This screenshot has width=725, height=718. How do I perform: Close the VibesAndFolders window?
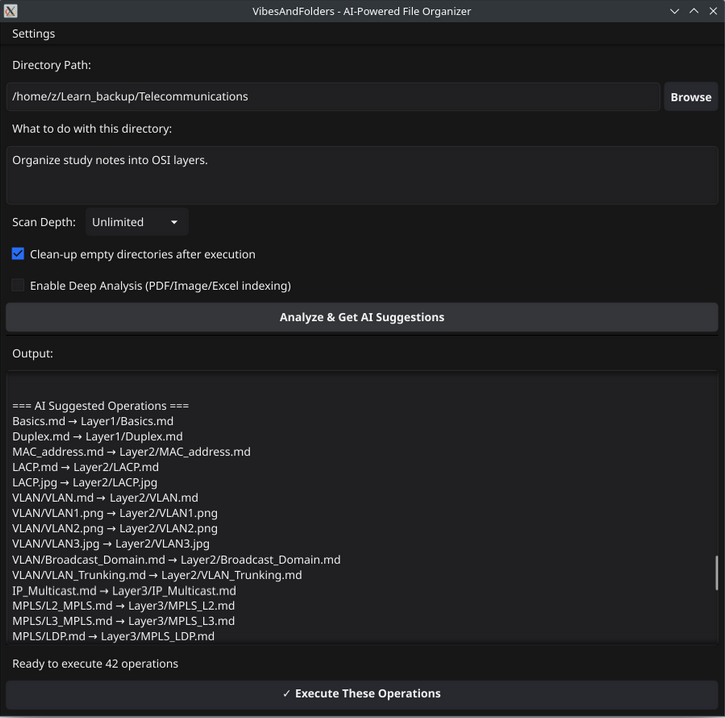click(713, 11)
